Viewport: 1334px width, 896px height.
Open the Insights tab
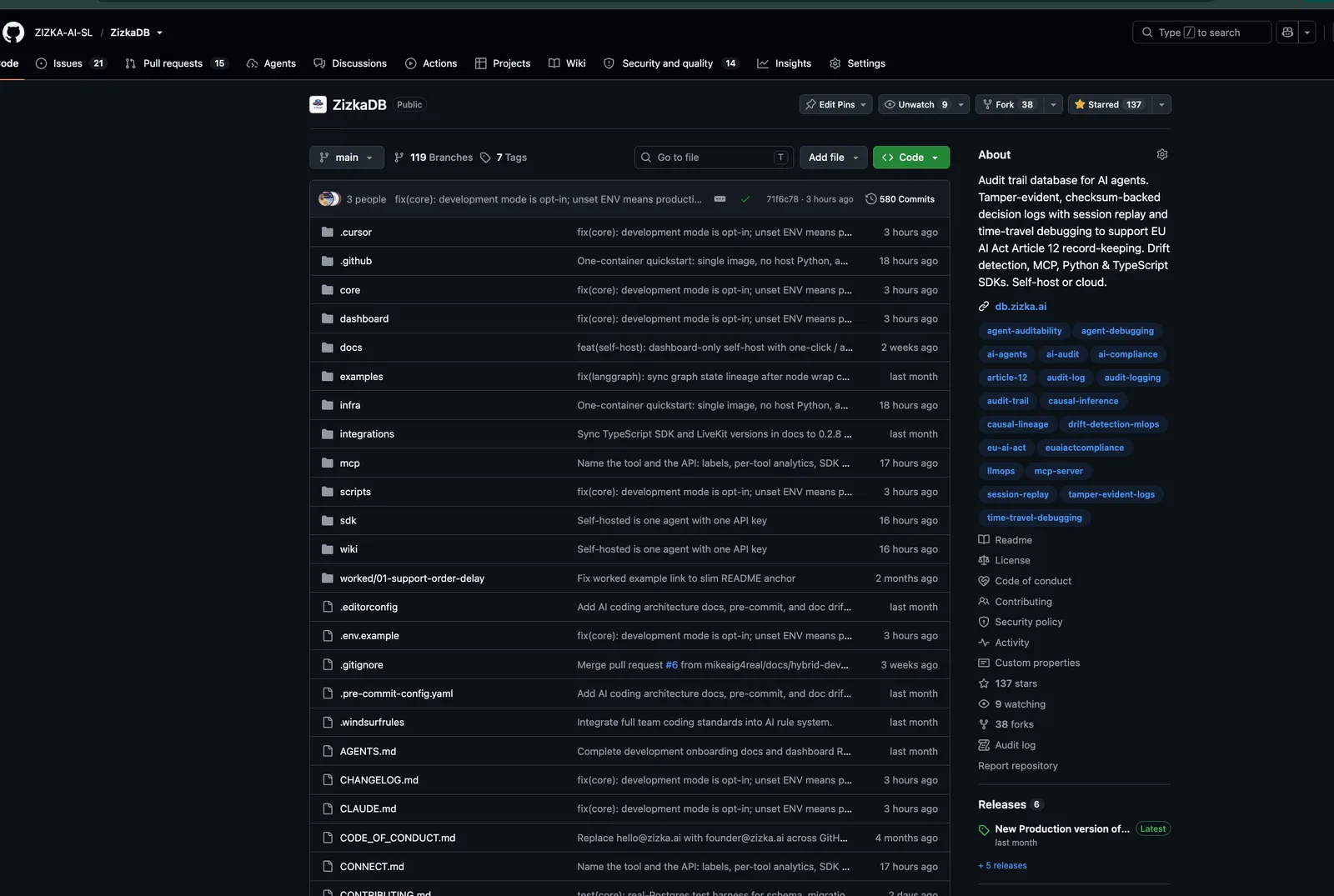(x=784, y=63)
